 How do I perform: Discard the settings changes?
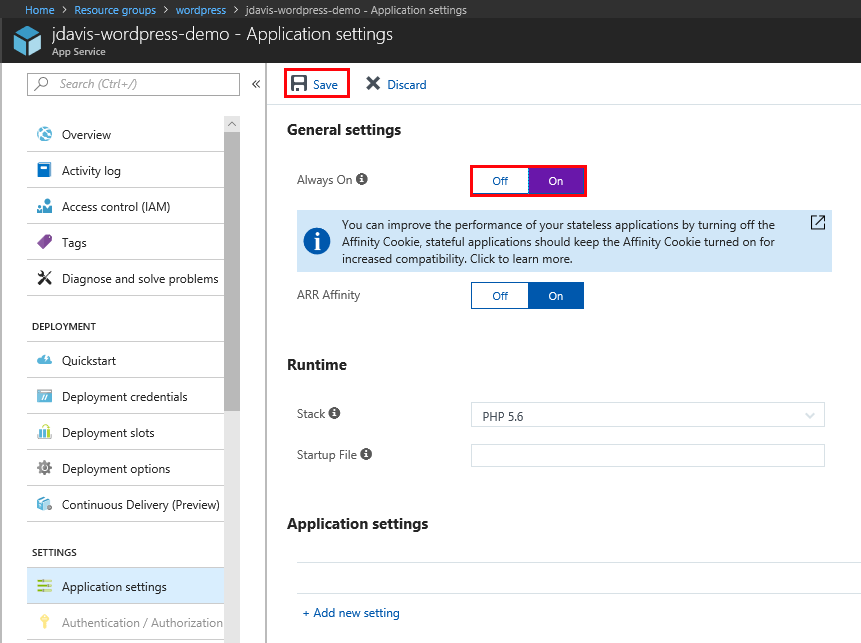click(396, 84)
